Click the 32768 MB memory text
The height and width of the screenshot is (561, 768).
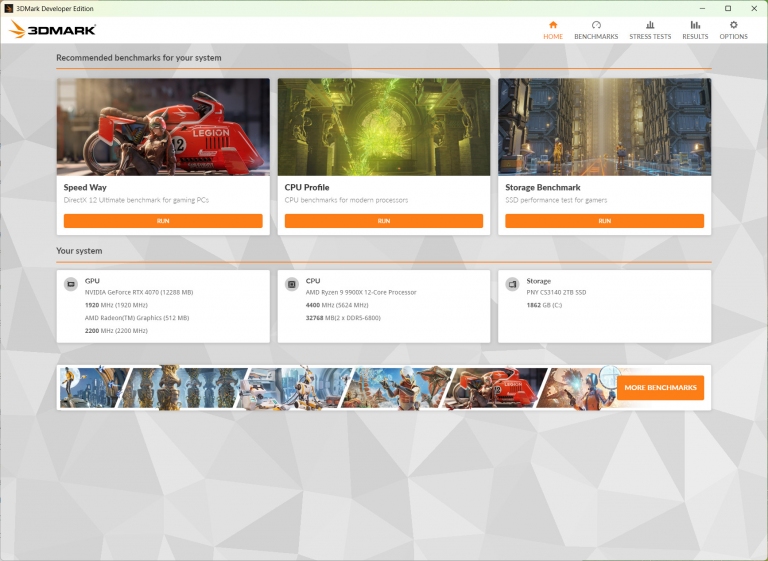(x=343, y=318)
